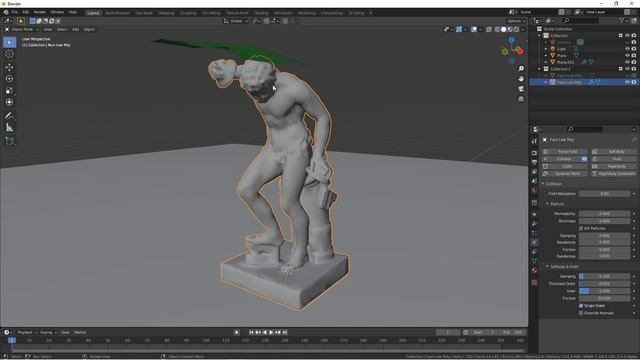Switch to the Modeling workspace tab
Viewport: 640px width, 360px height.
166,13
